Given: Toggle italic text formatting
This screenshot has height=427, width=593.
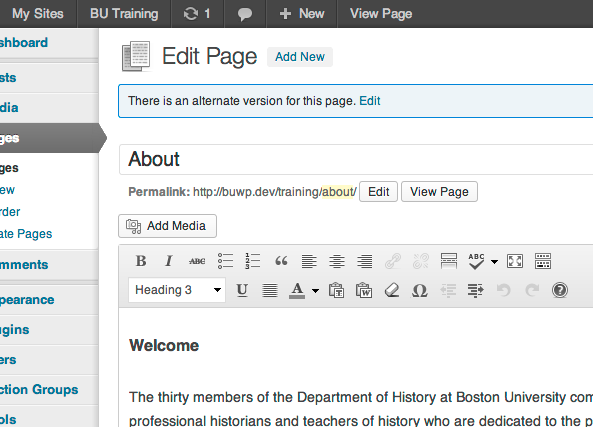Looking at the screenshot, I should coord(169,261).
